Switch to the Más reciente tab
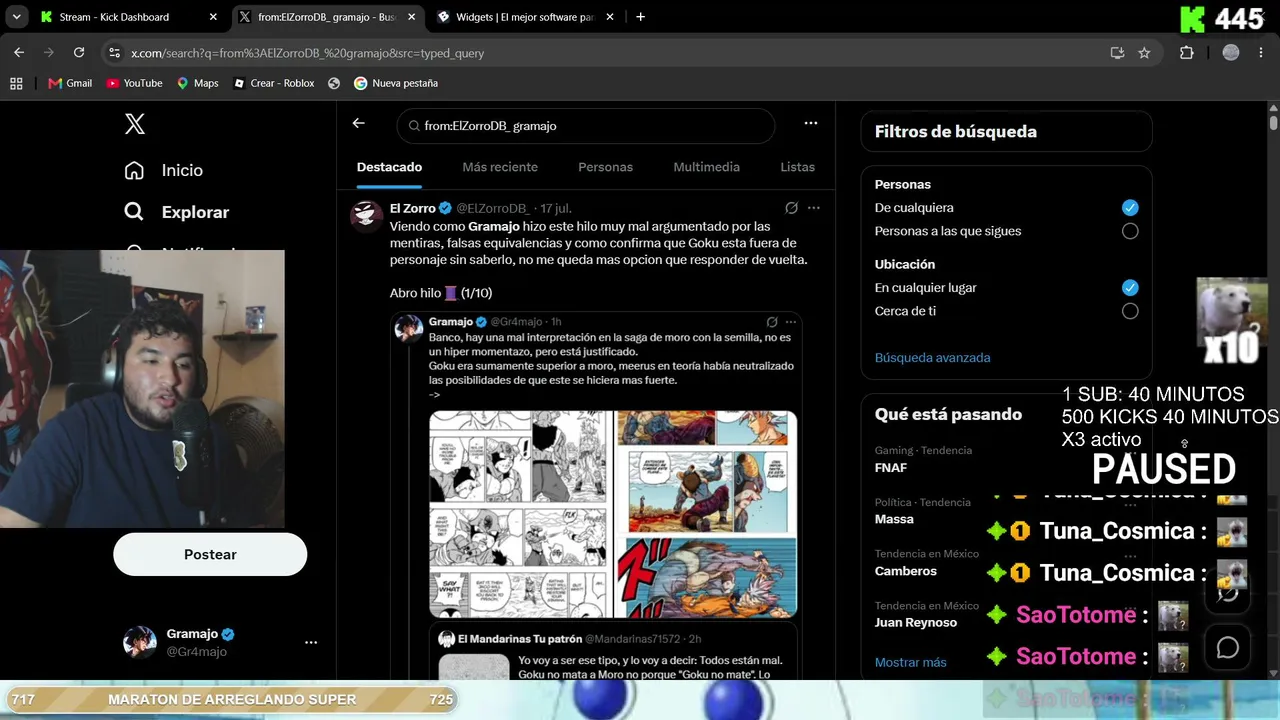 coord(500,167)
